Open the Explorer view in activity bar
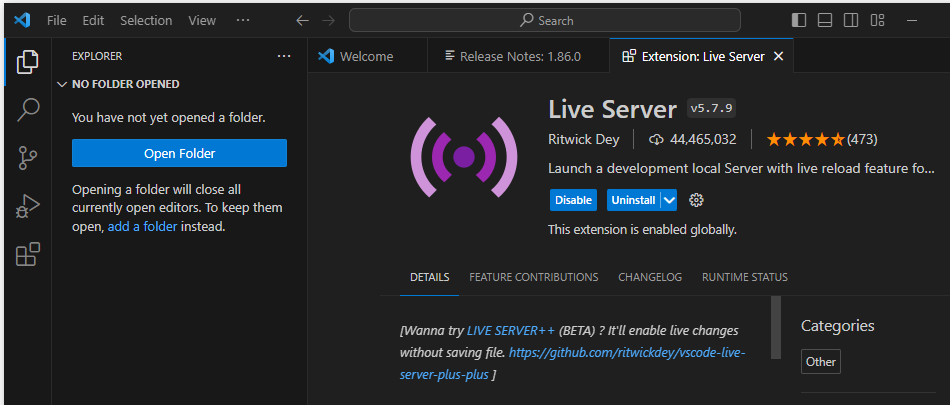The image size is (950, 405). coord(27,62)
